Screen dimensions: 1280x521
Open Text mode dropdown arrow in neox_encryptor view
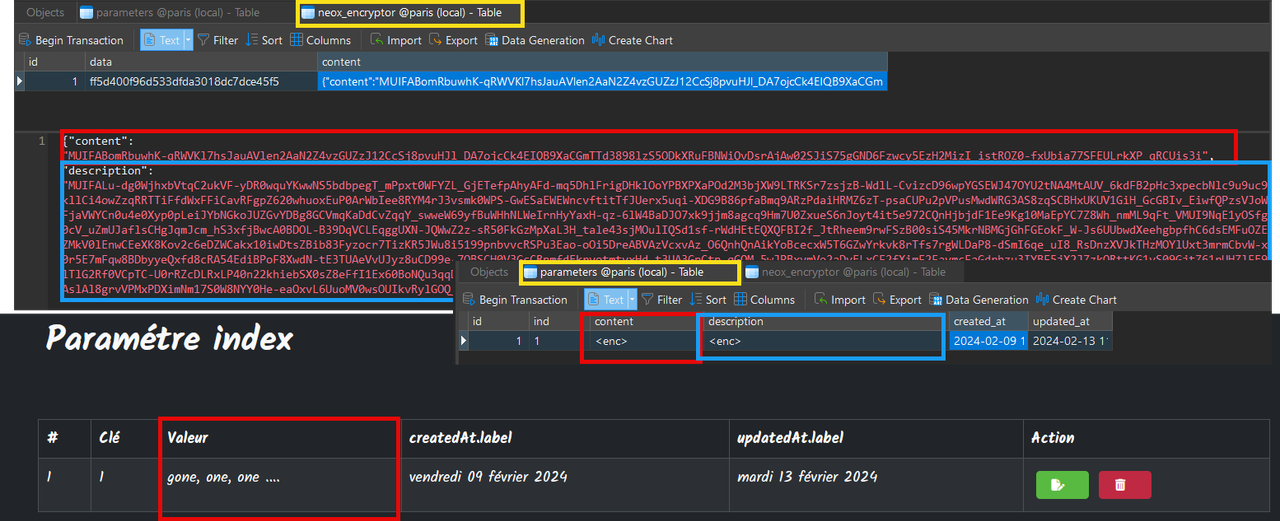pos(187,40)
